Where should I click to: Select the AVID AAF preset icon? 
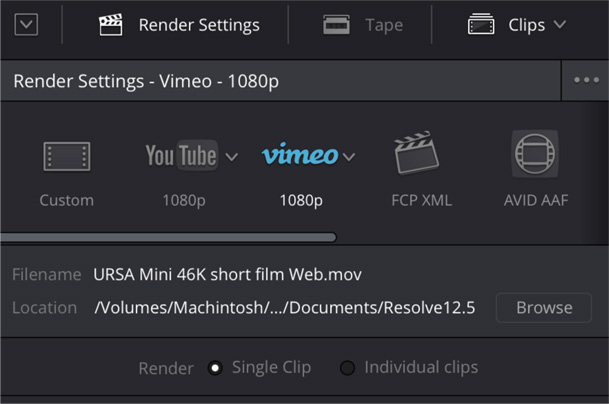(x=535, y=155)
